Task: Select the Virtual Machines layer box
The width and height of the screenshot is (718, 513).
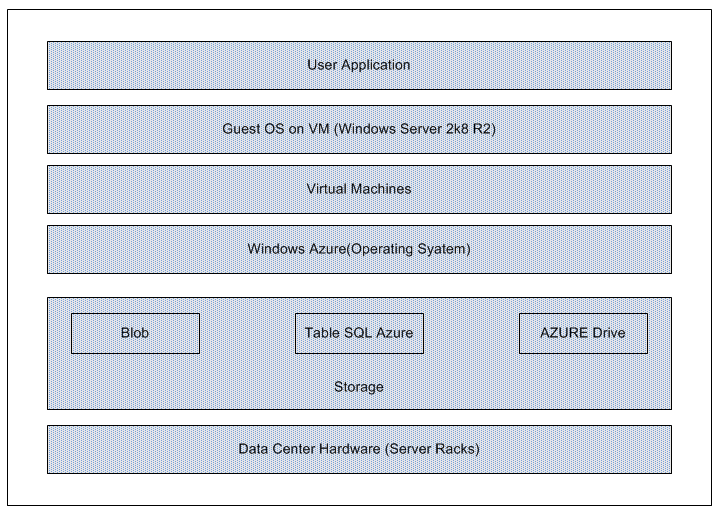Action: [x=359, y=190]
